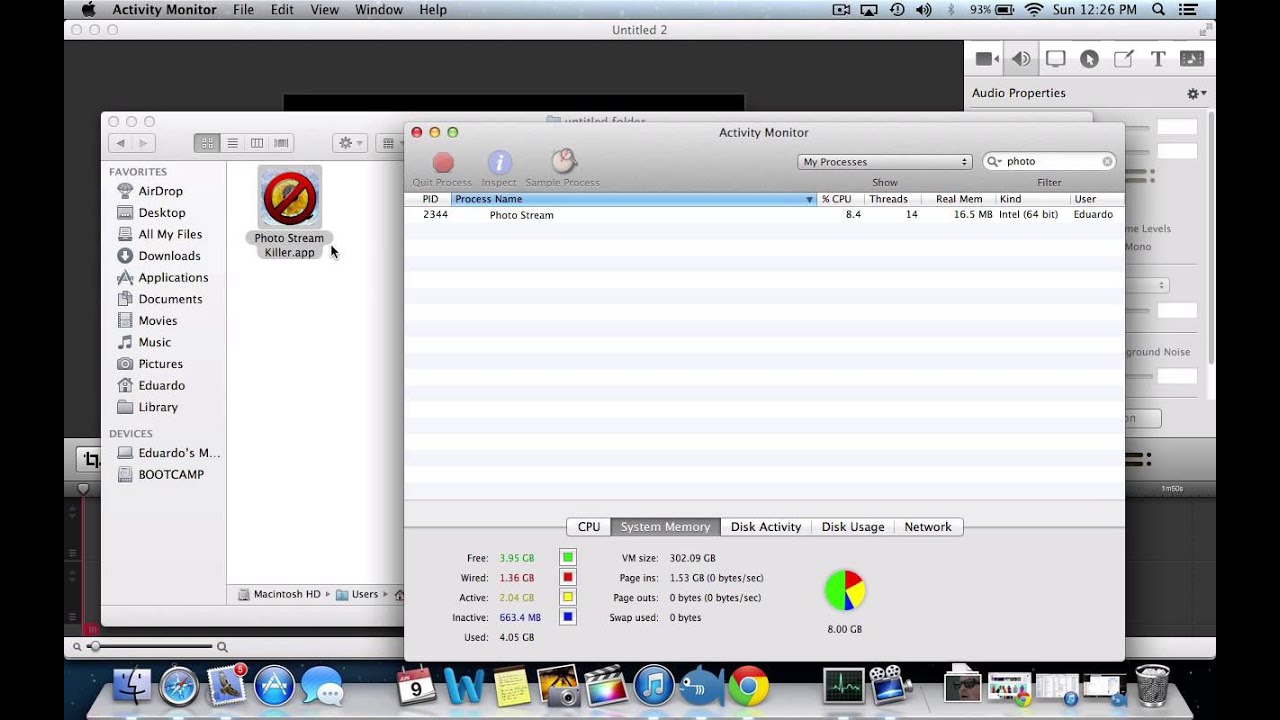The height and width of the screenshot is (720, 1280).
Task: Select crop tool in video editor
Action: (91, 460)
